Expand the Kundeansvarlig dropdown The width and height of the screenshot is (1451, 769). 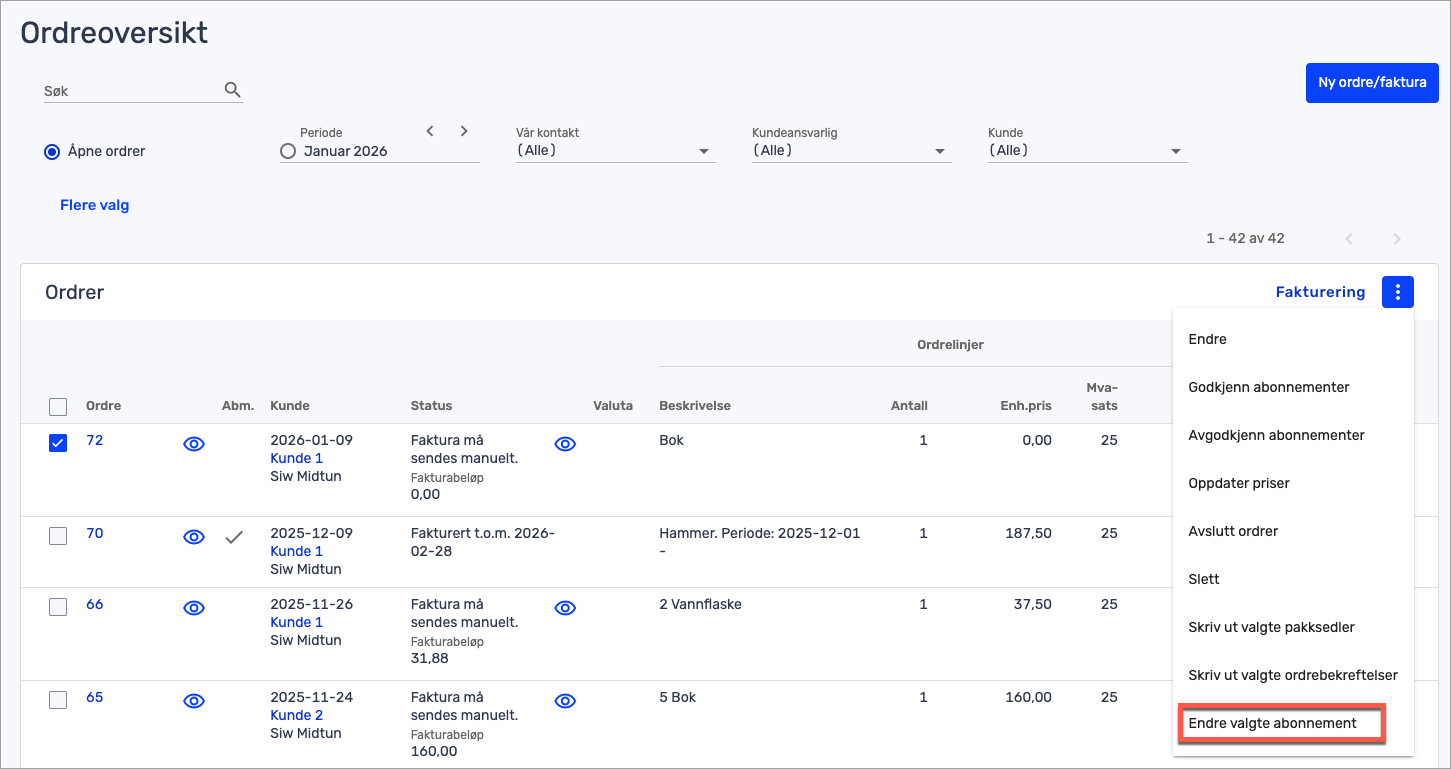click(x=851, y=151)
